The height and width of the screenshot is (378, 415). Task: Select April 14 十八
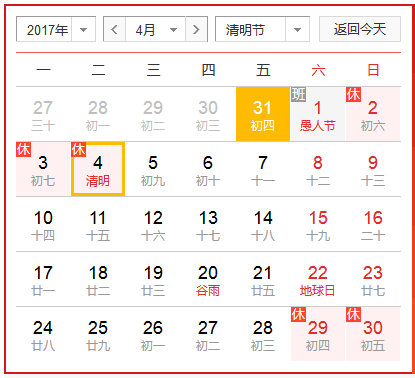[263, 224]
